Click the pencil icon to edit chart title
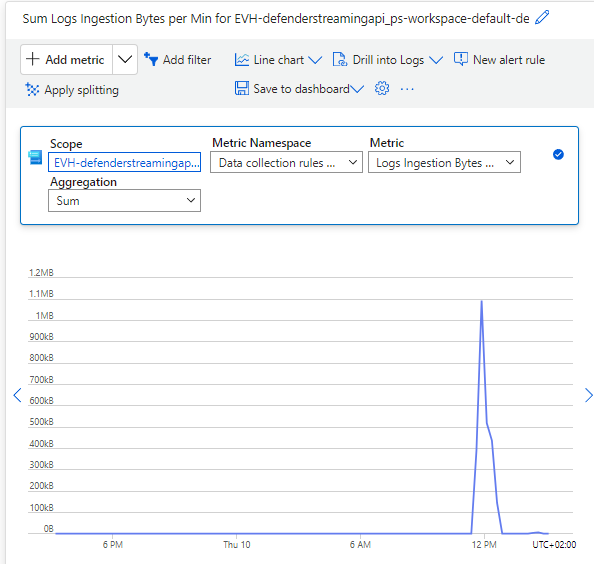The height and width of the screenshot is (564, 594). pyautogui.click(x=542, y=17)
